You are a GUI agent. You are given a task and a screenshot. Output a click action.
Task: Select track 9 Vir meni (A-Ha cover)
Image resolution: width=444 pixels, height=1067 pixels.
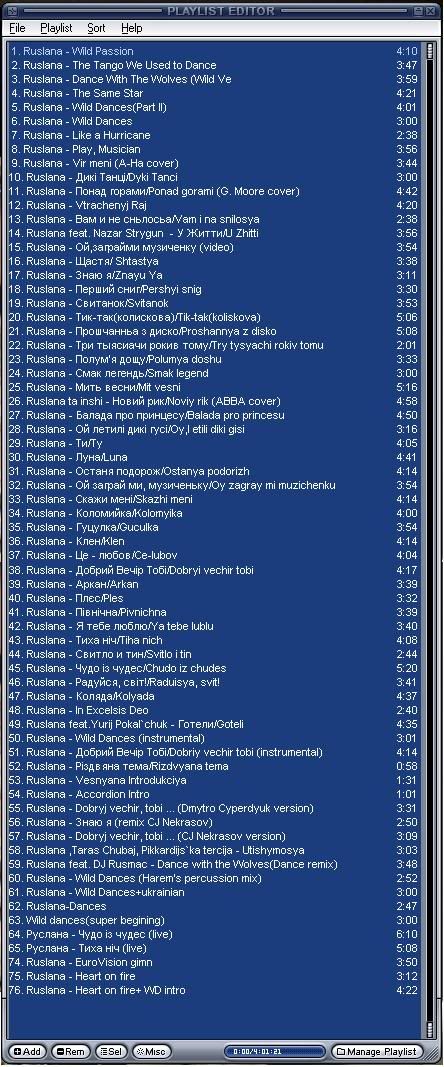215,163
